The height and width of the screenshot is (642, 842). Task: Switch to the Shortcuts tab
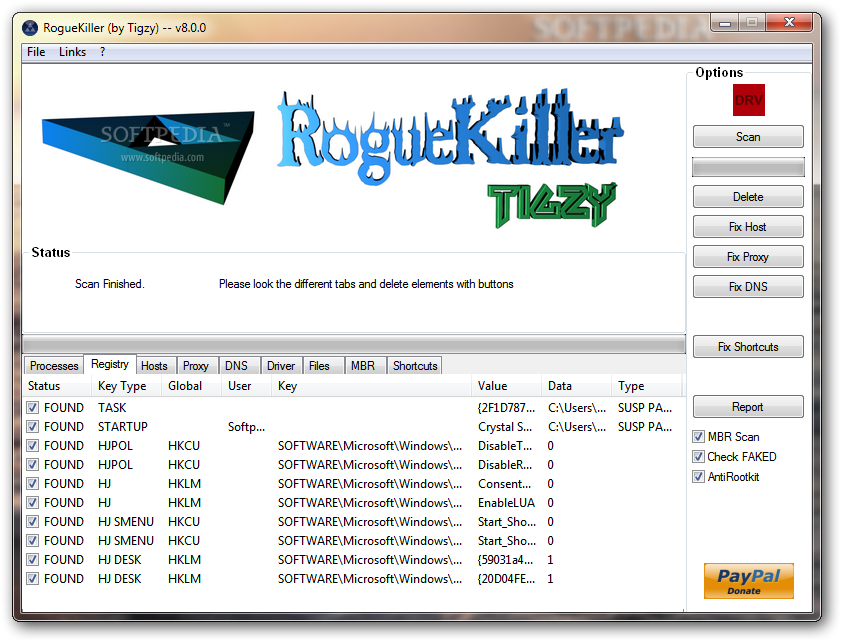coord(415,366)
